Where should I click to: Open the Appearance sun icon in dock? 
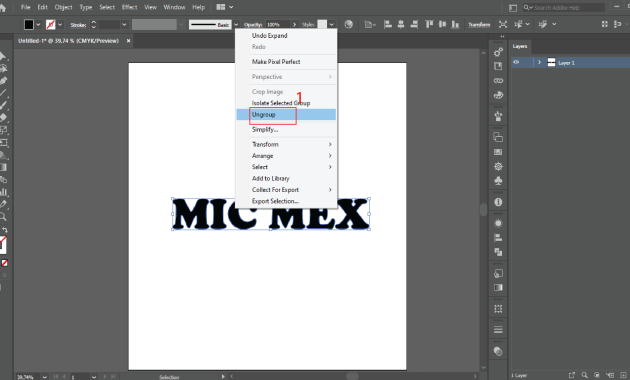click(498, 223)
